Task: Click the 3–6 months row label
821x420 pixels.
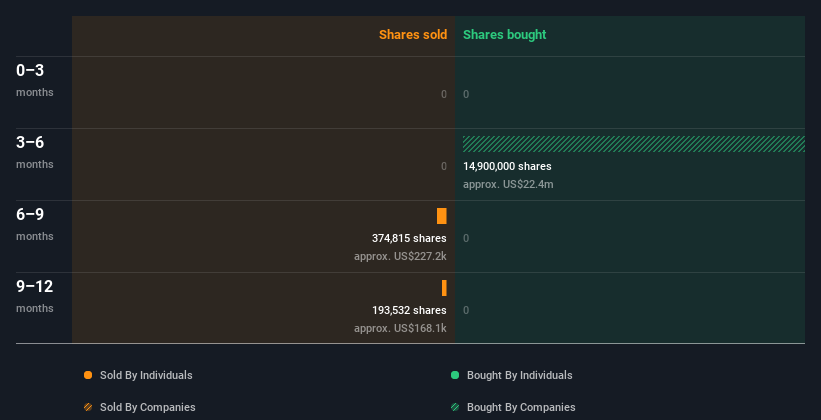Action: [x=35, y=152]
